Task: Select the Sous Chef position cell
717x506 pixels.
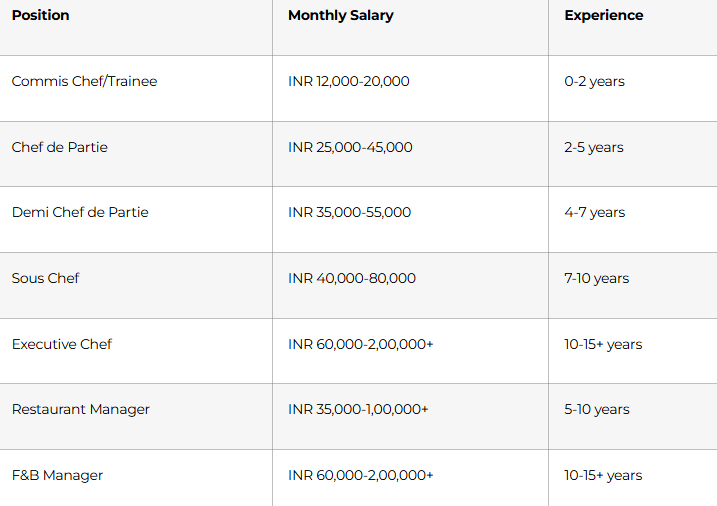Action: pos(45,279)
